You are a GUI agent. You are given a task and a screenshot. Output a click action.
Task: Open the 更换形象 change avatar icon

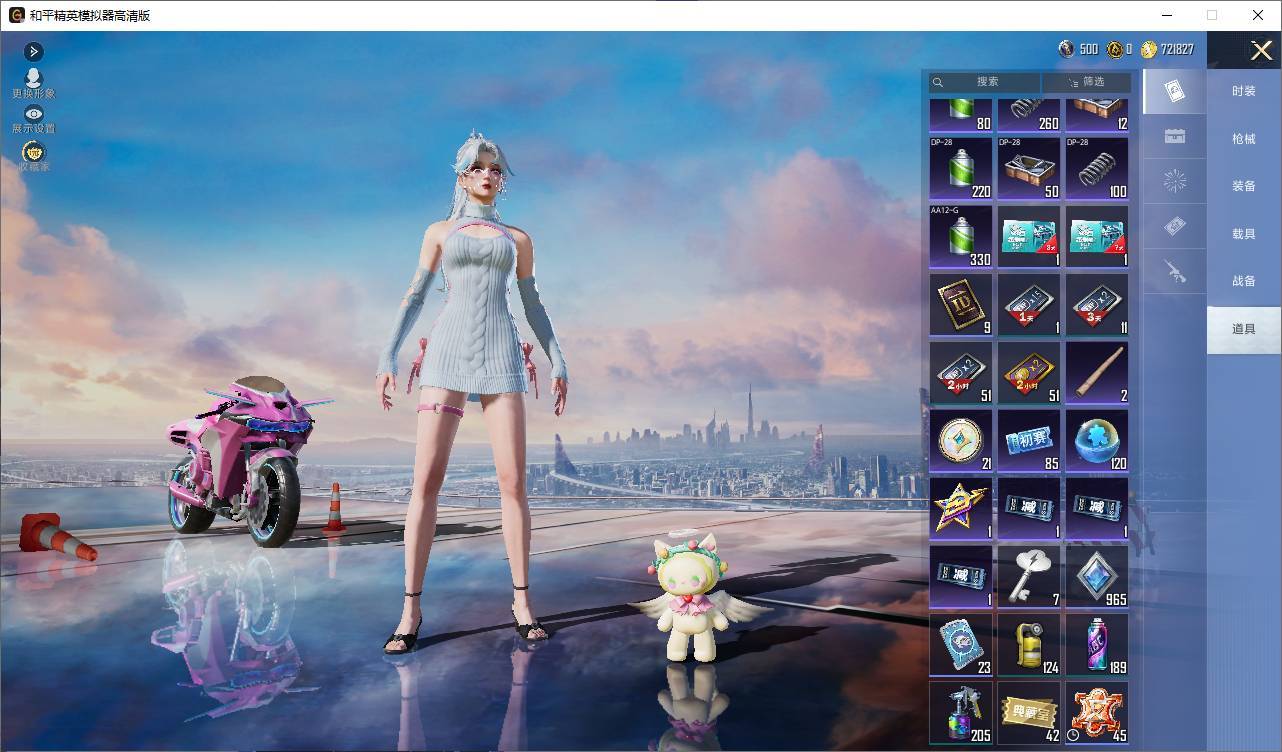[33, 83]
